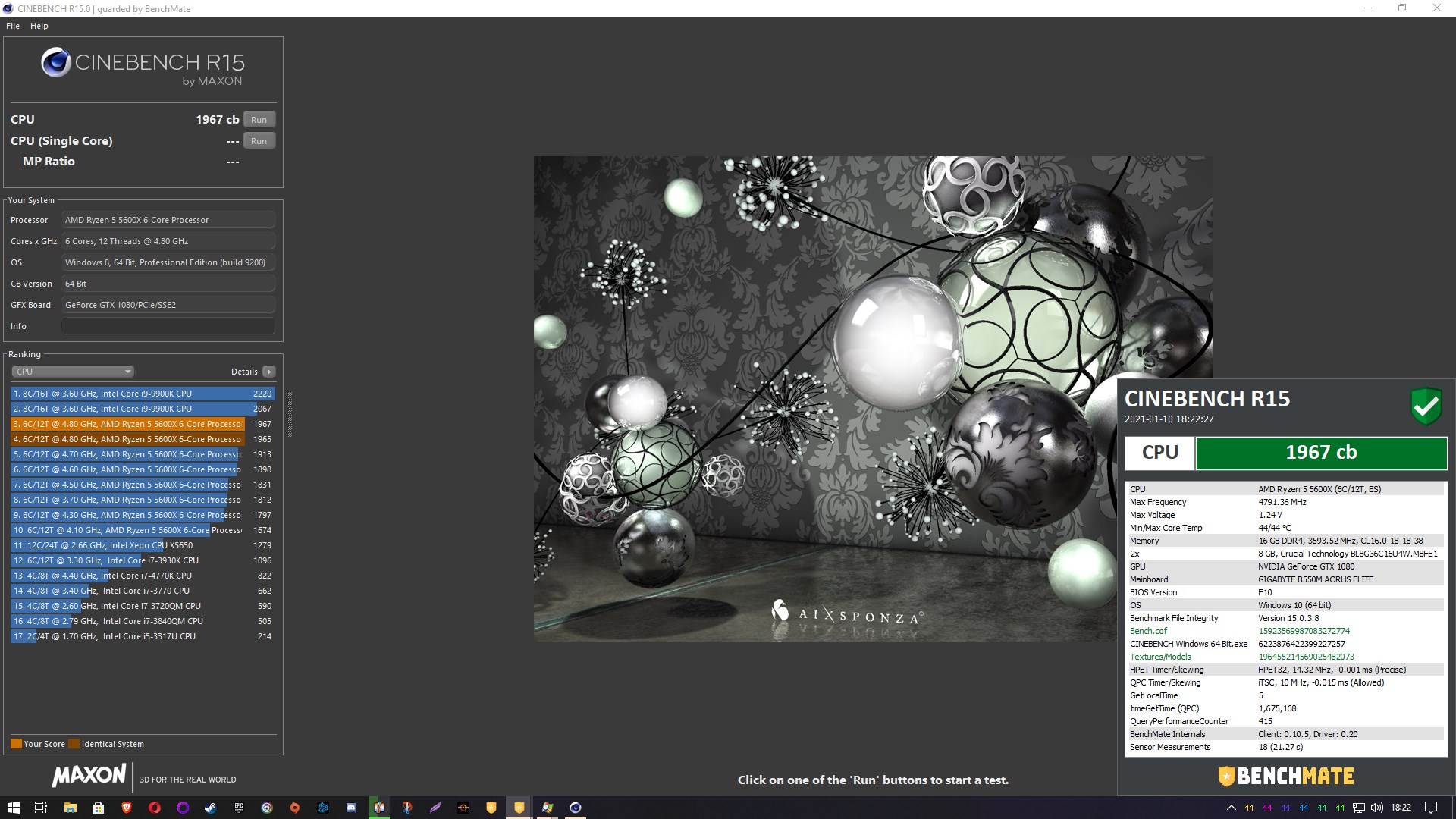Image resolution: width=1456 pixels, height=819 pixels.
Task: Switch to the active BenchMate taskbar icon
Action: click(519, 808)
